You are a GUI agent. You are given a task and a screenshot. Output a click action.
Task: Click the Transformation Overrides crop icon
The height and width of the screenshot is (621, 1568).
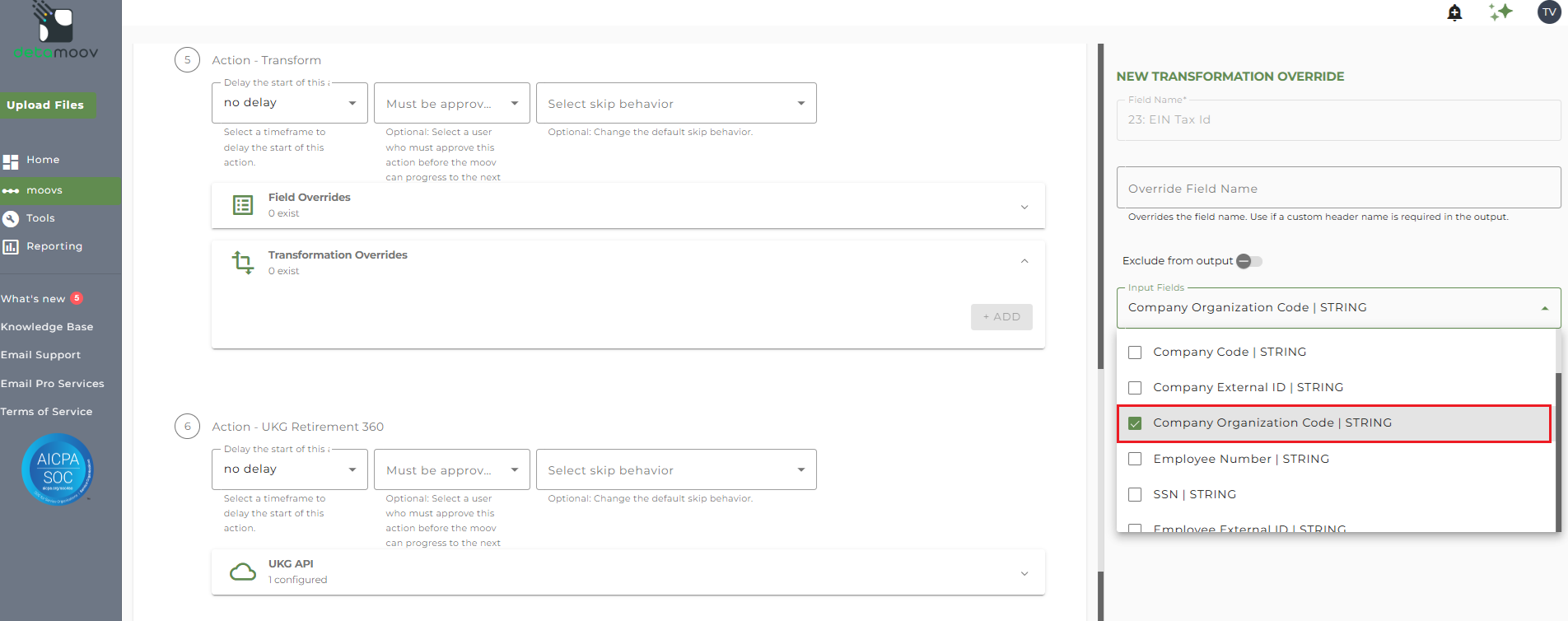243,263
